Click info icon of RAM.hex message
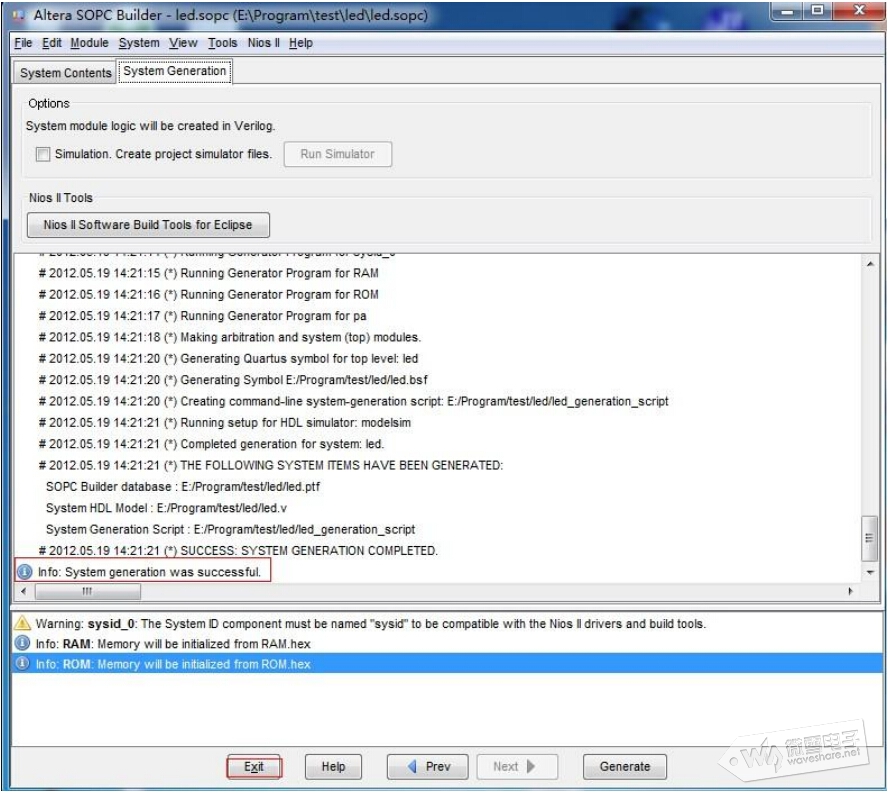The width and height of the screenshot is (888, 793). [22, 643]
